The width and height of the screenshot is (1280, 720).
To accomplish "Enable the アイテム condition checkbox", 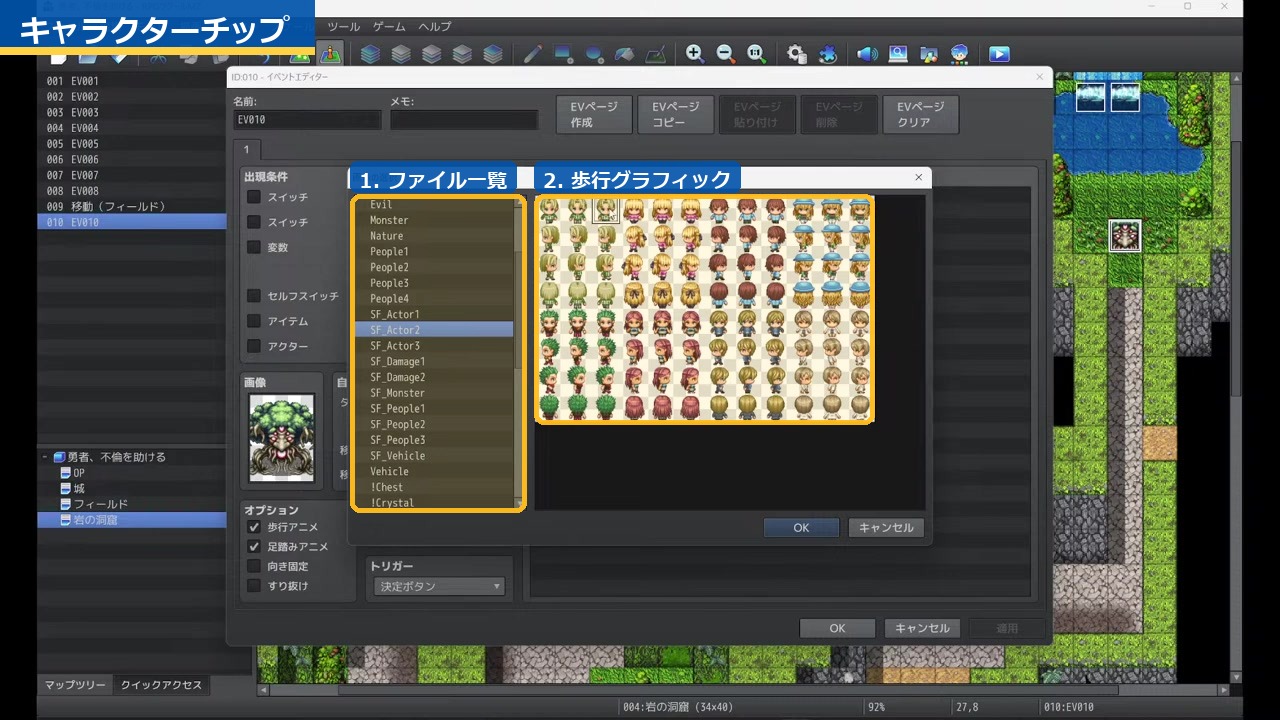I will pos(254,321).
